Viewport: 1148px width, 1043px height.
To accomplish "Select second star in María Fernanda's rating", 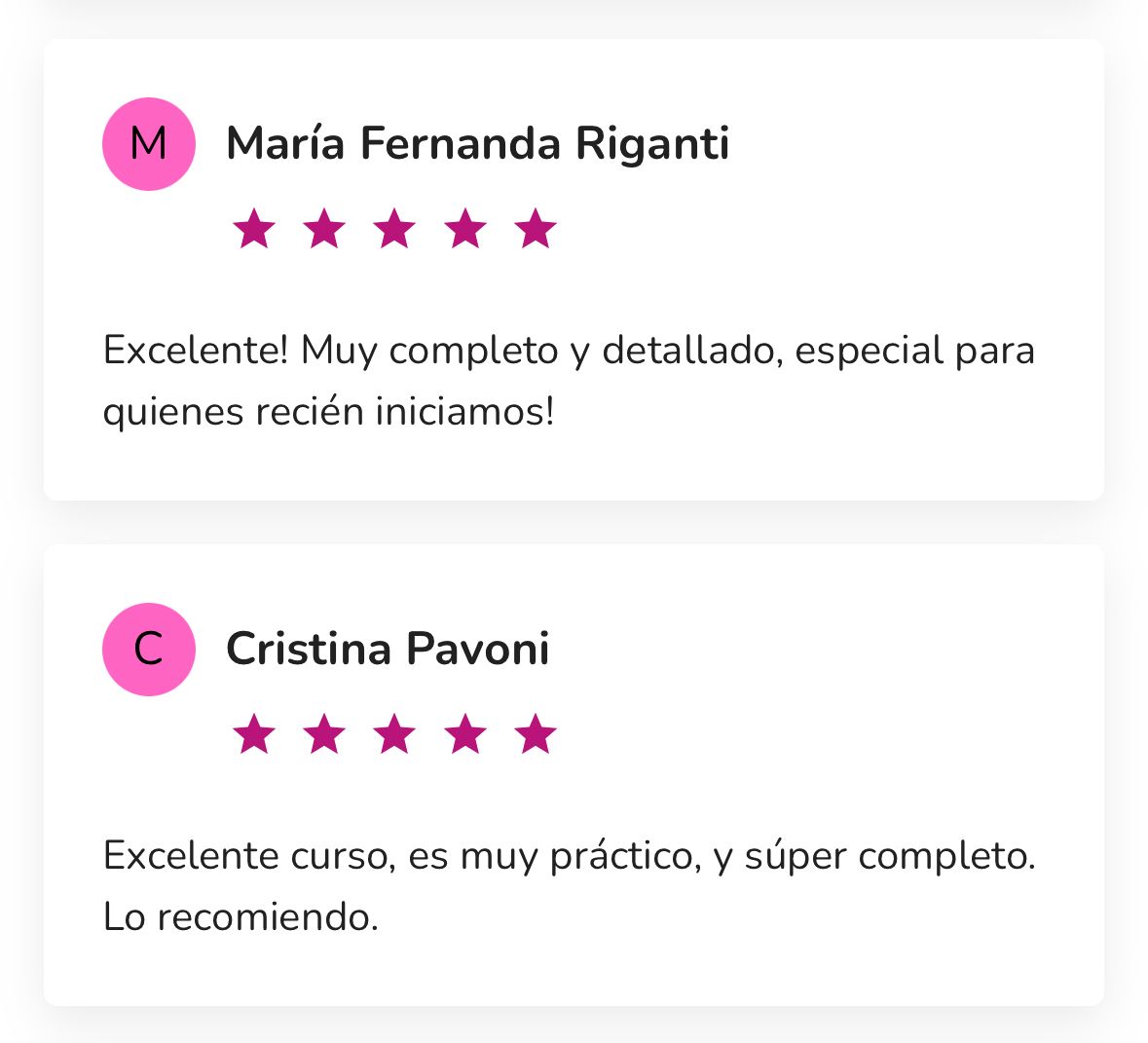I will pos(324,230).
